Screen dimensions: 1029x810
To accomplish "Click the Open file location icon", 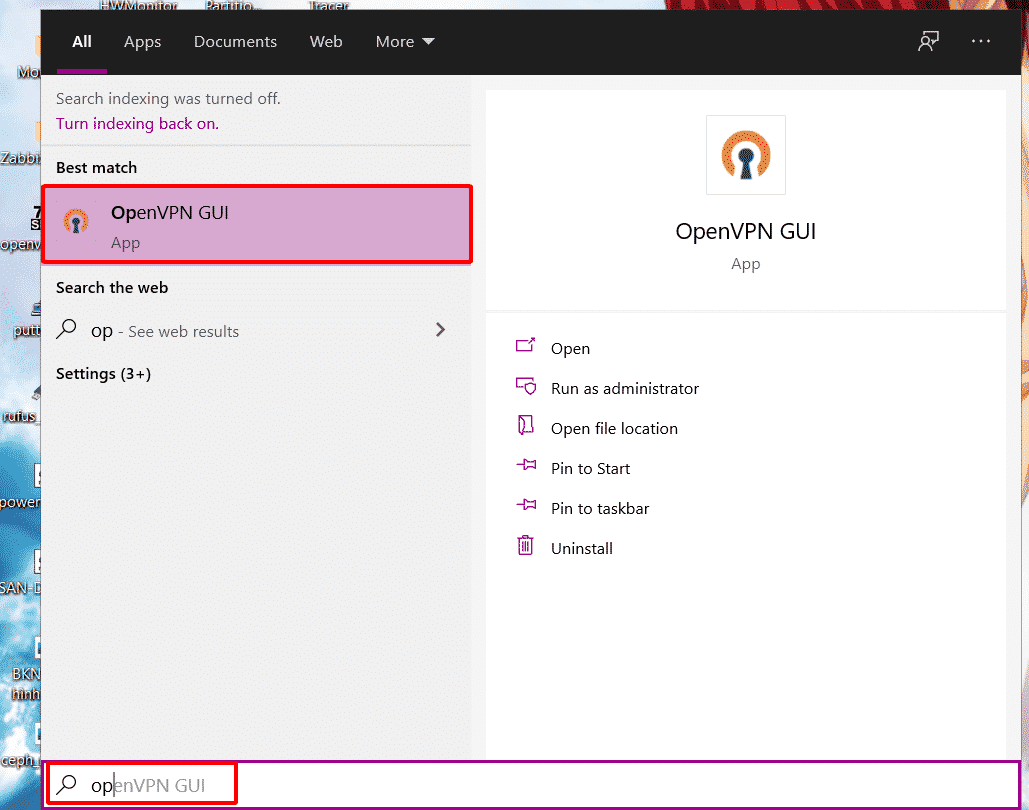I will click(526, 427).
